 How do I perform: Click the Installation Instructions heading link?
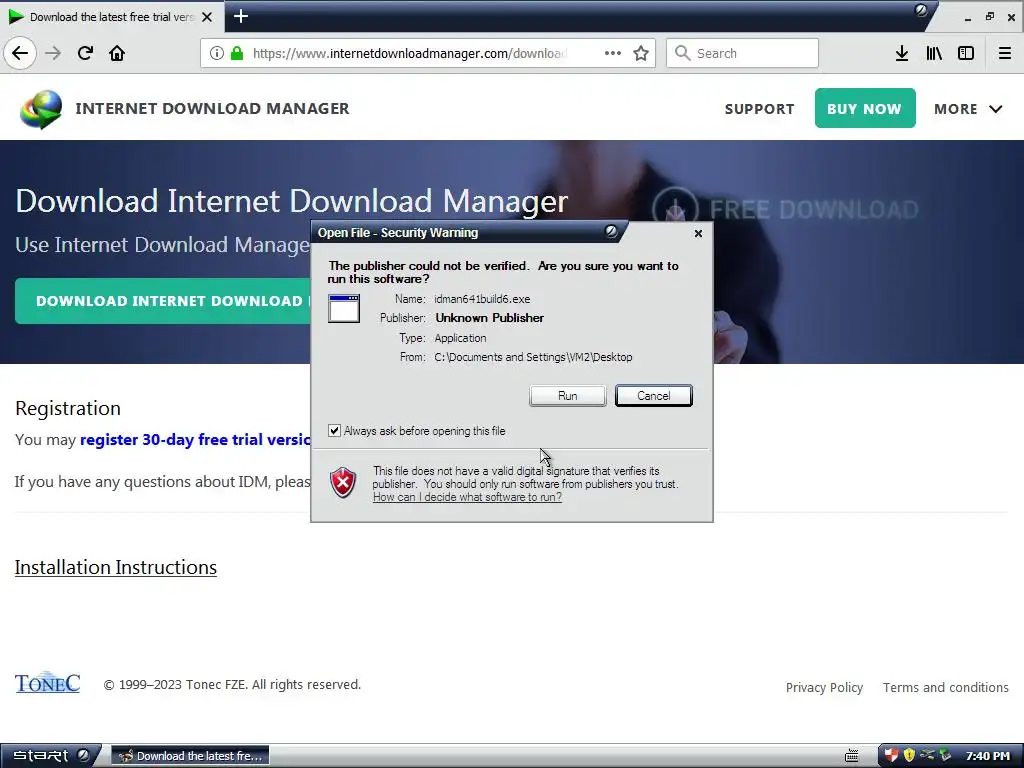116,567
